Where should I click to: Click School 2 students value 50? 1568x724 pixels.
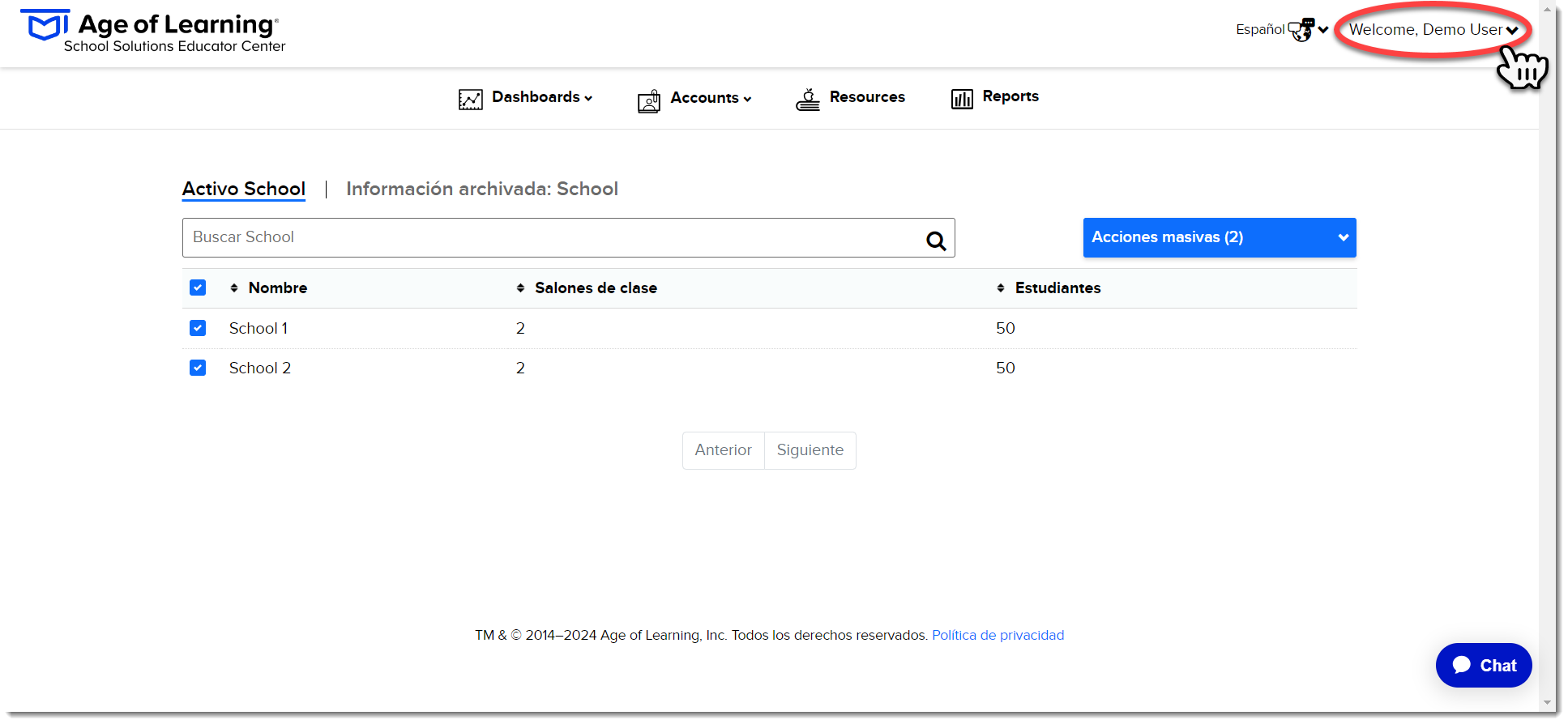pos(1006,368)
